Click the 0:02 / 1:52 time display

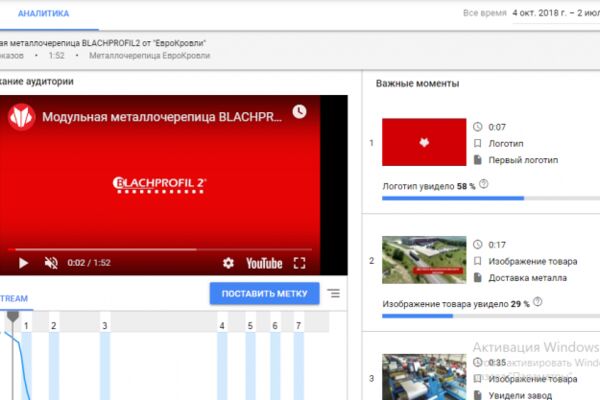point(89,263)
